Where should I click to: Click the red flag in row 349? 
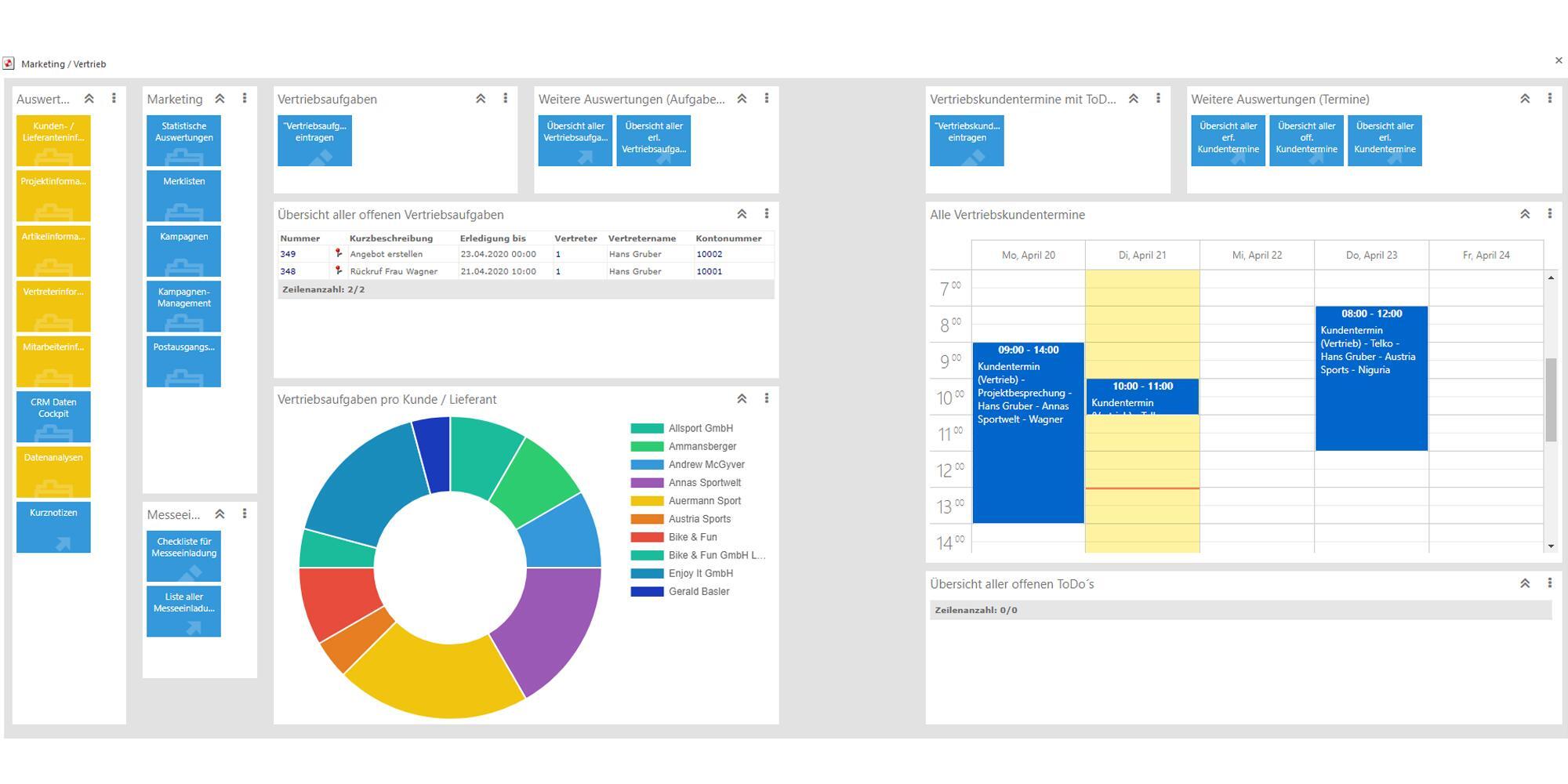[x=339, y=253]
